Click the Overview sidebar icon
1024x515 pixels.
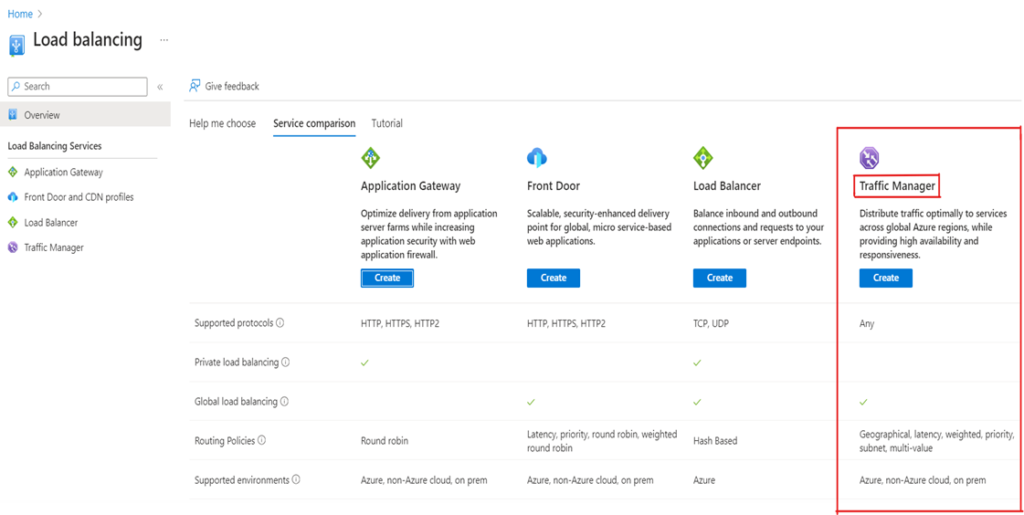coord(12,115)
